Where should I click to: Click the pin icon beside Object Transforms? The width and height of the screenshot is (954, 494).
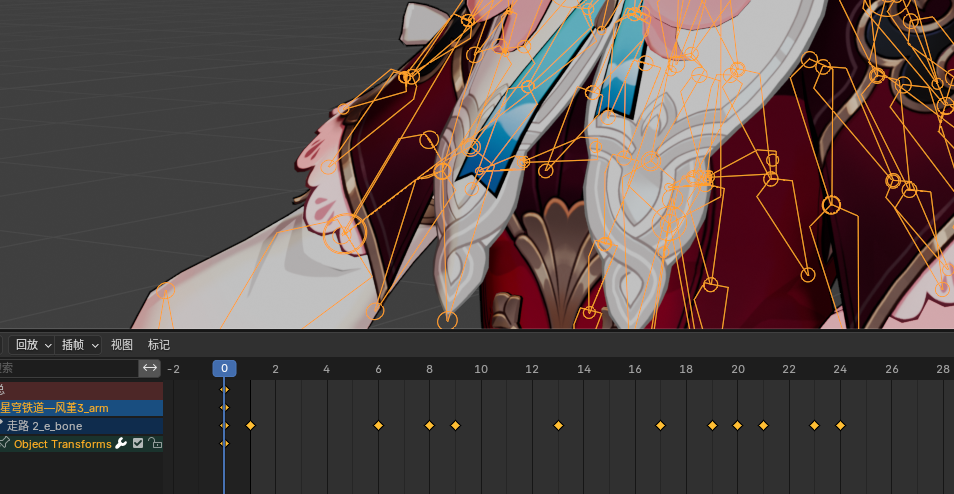5,443
